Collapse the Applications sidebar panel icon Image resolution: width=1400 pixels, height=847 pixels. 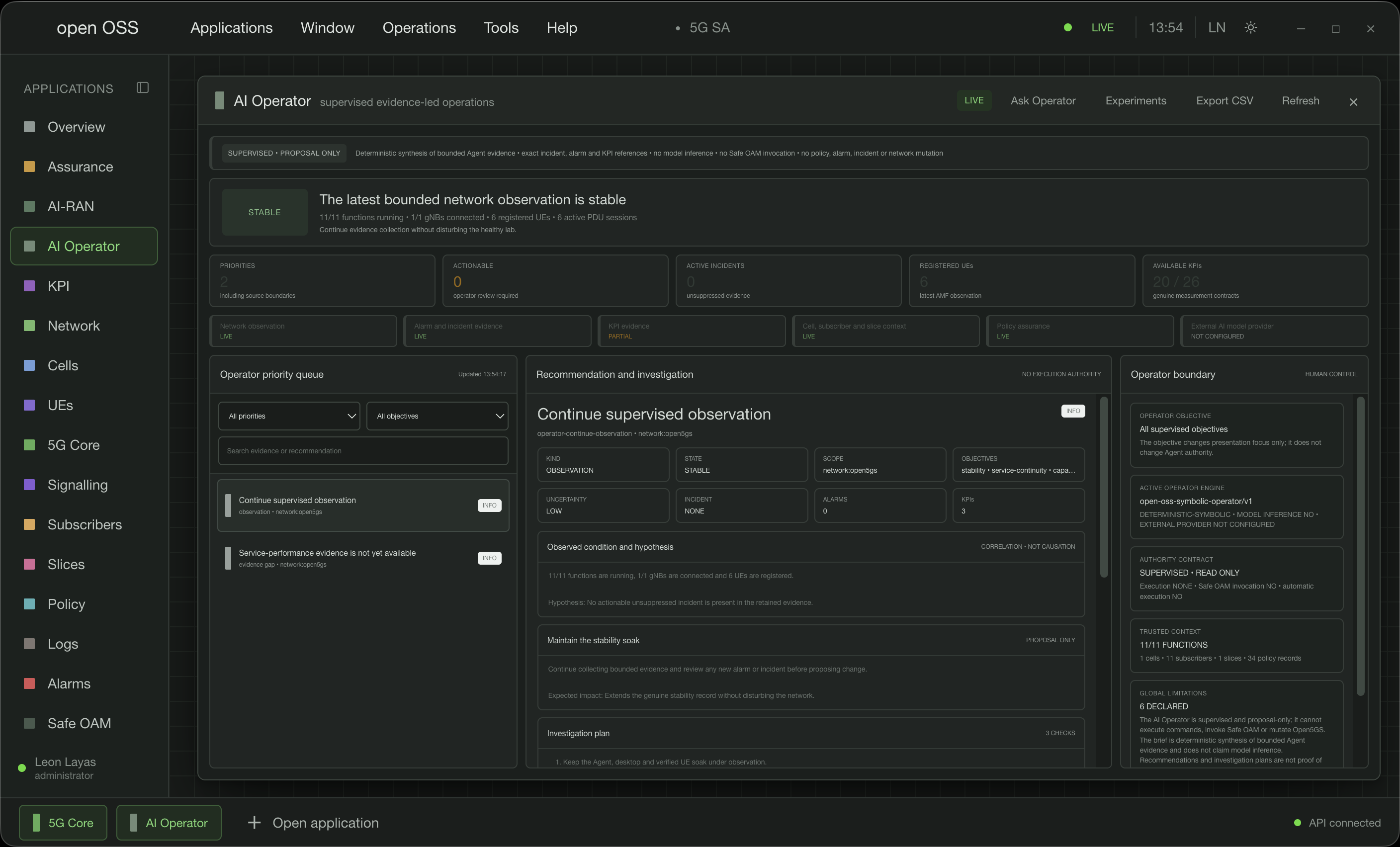coord(143,87)
